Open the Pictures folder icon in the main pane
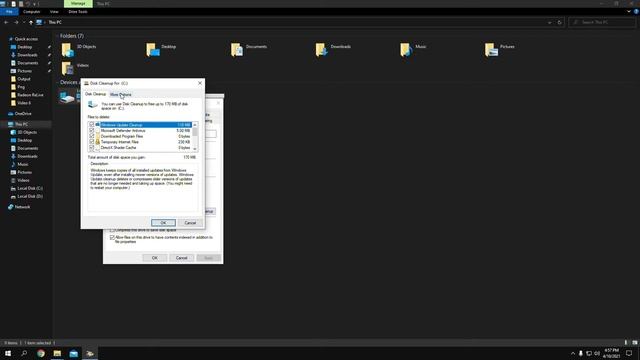This screenshot has height=360, width=640. [491, 50]
